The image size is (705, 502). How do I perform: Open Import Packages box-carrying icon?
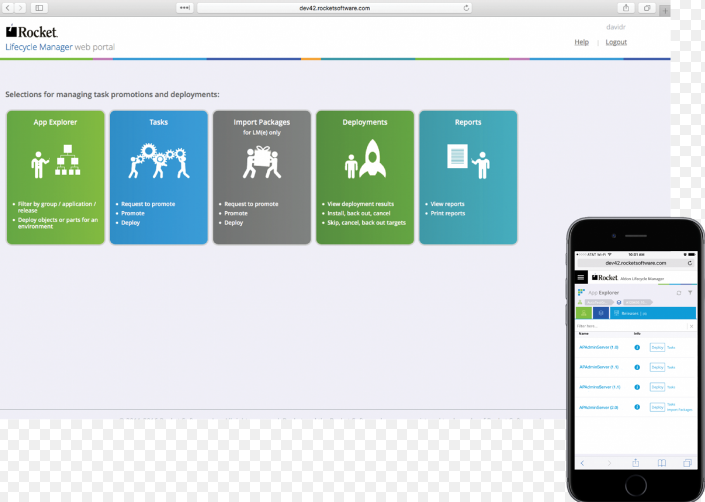point(261,162)
